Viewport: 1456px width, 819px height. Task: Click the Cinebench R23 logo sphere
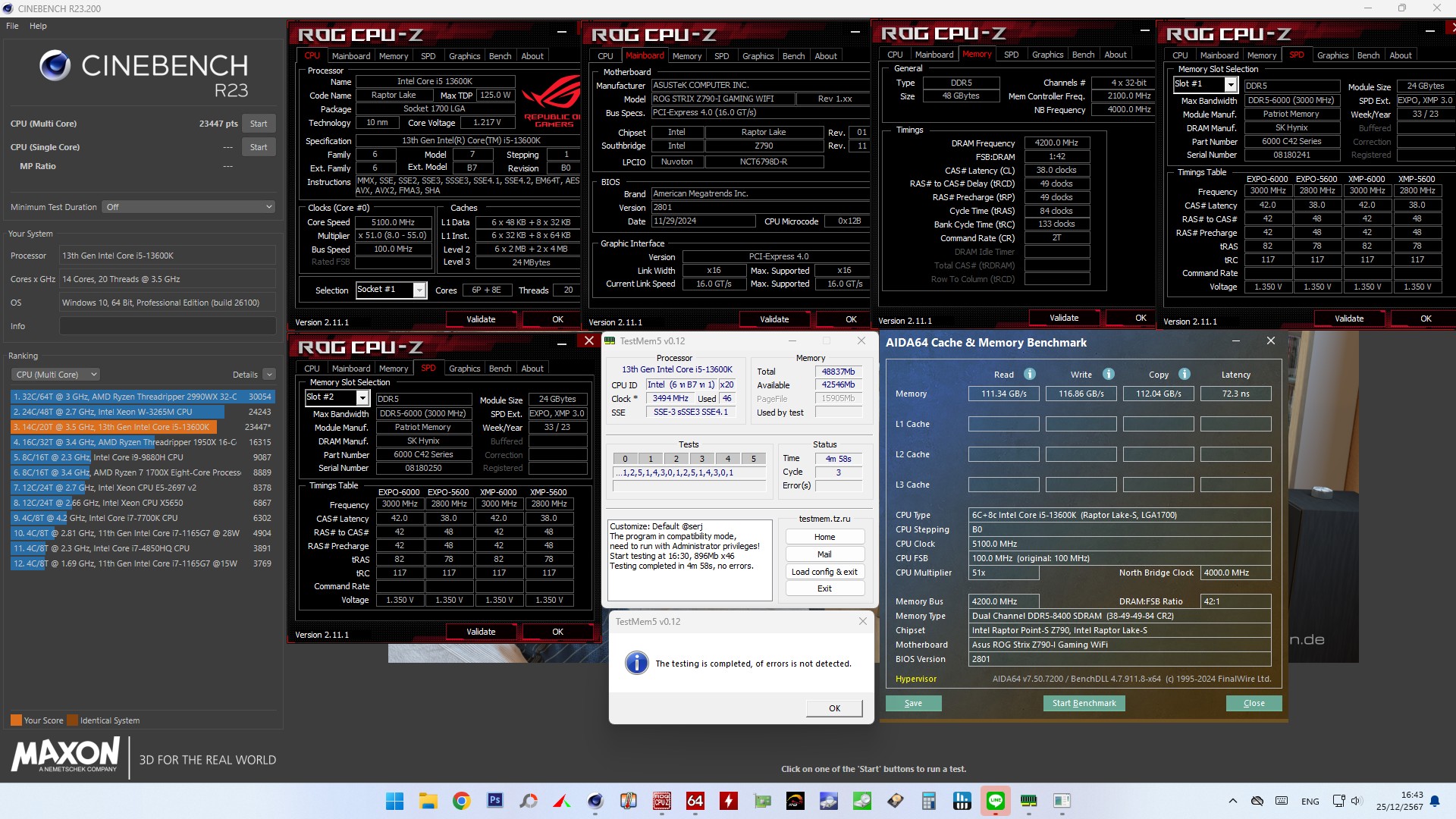click(x=55, y=65)
